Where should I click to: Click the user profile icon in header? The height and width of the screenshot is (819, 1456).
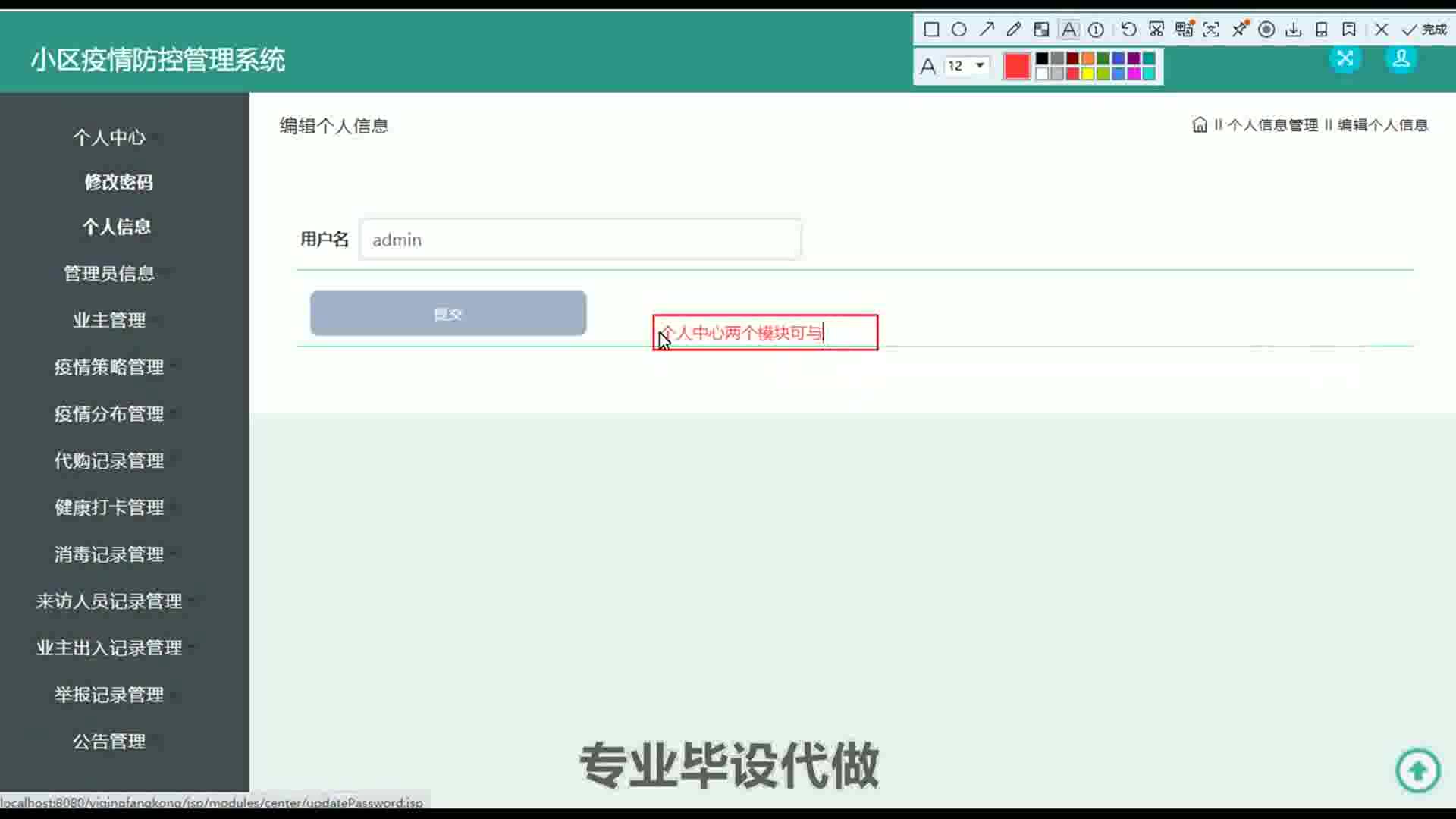point(1401,58)
